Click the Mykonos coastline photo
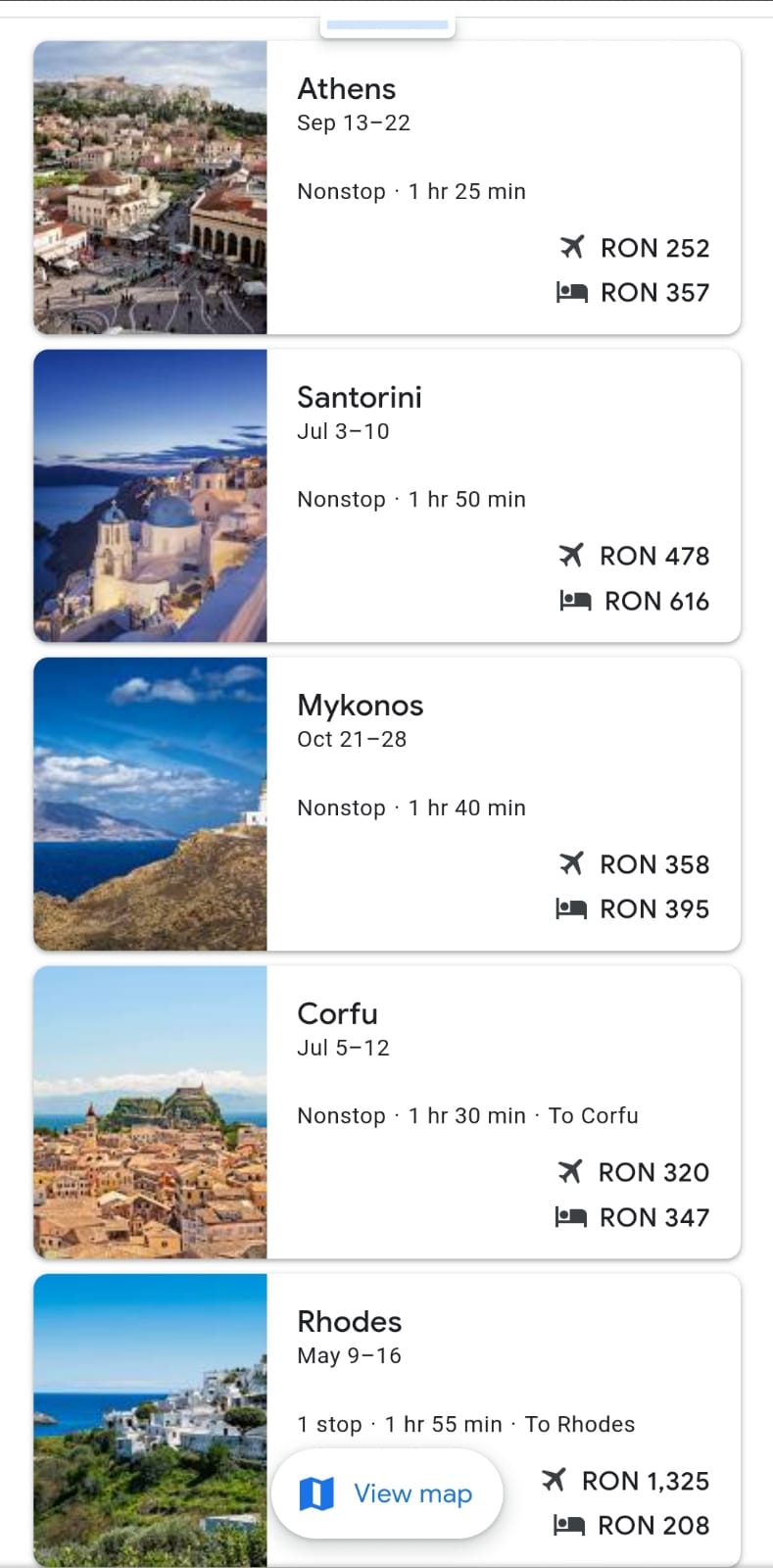Screen dimensions: 773x1568 (150, 804)
